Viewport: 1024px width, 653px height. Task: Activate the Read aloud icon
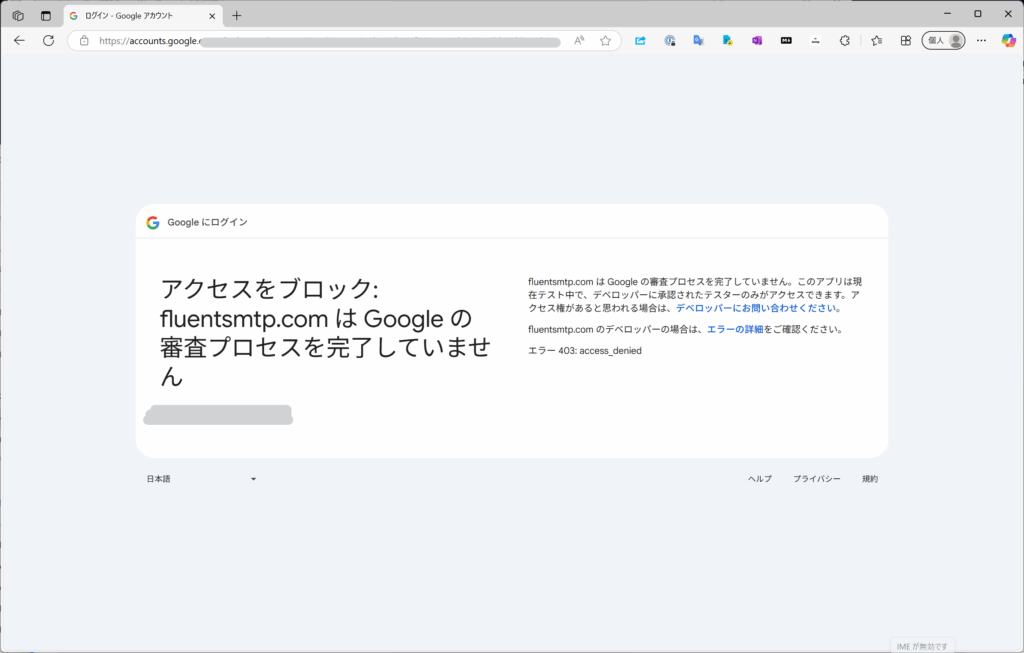[579, 40]
